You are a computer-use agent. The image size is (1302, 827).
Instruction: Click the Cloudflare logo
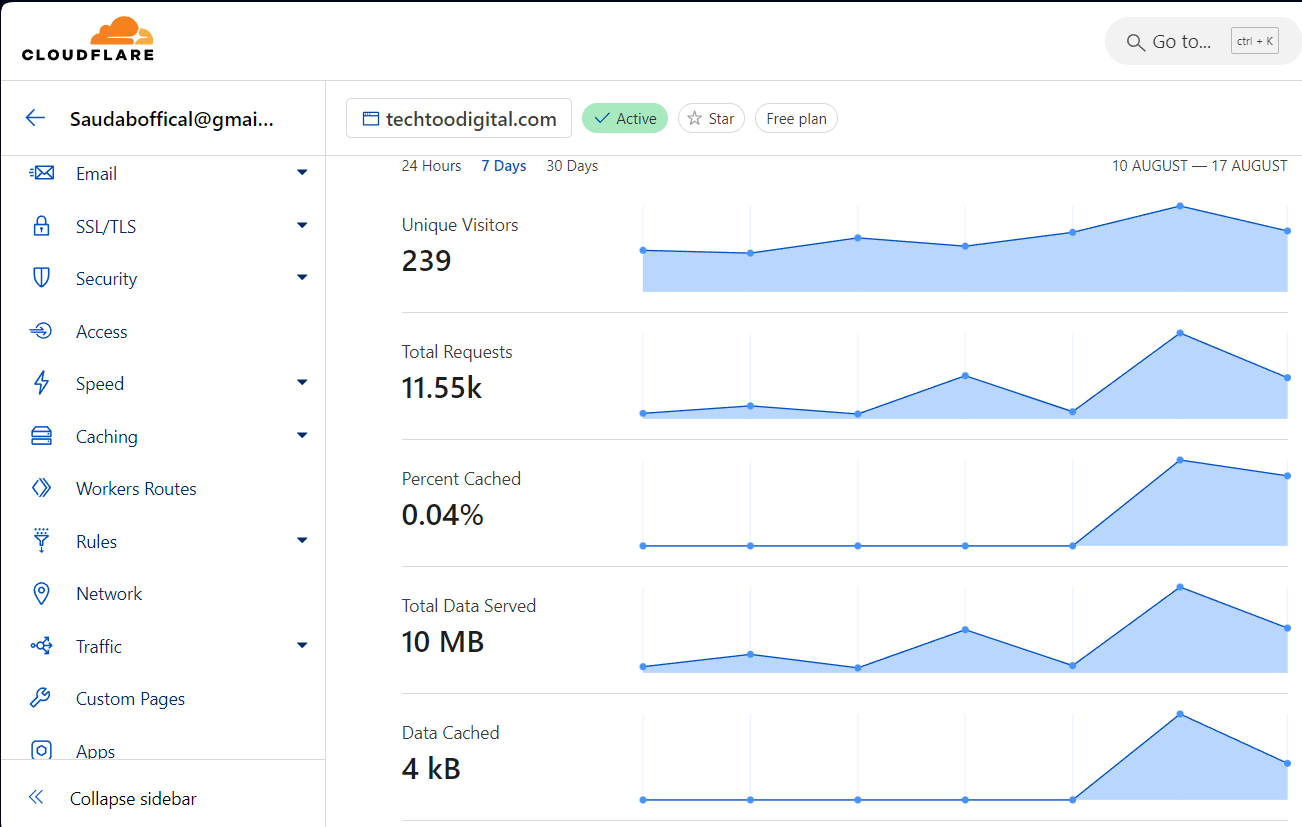coord(88,39)
